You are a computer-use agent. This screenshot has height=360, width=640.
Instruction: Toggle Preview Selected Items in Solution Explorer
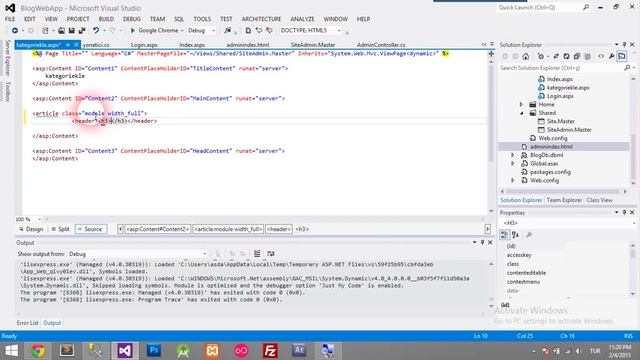tap(622, 56)
